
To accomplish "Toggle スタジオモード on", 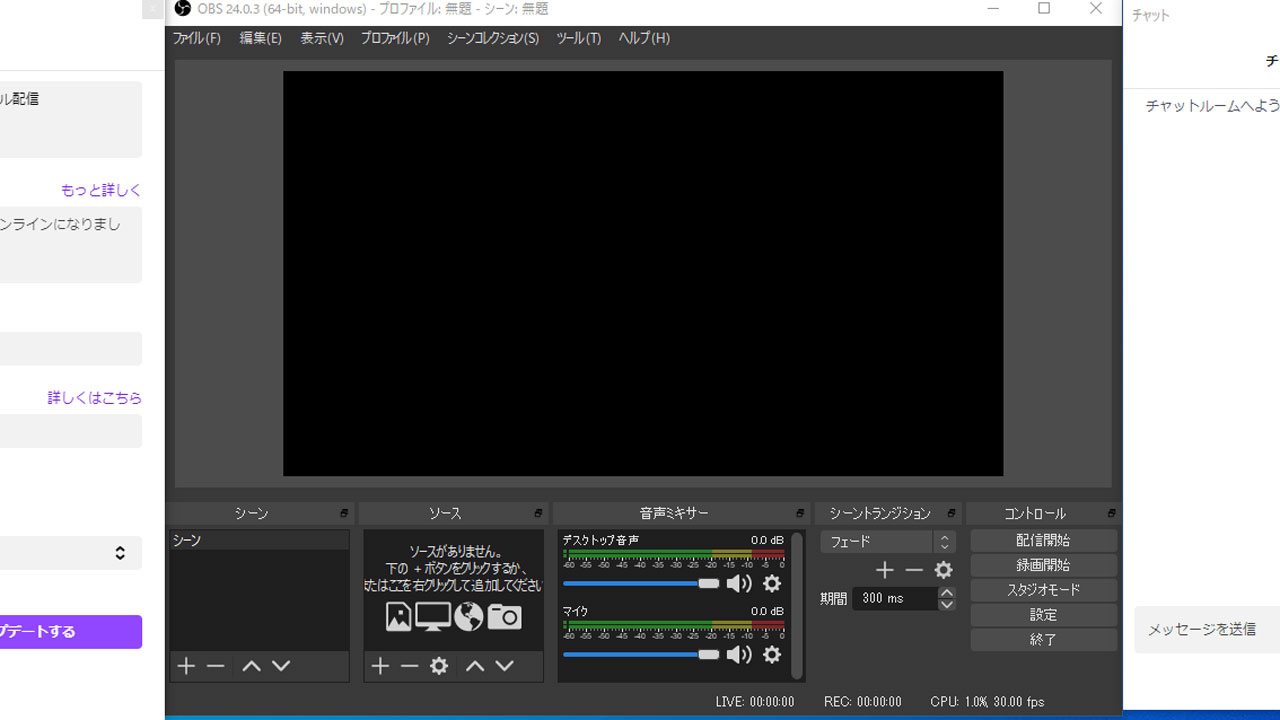I will click(1043, 590).
